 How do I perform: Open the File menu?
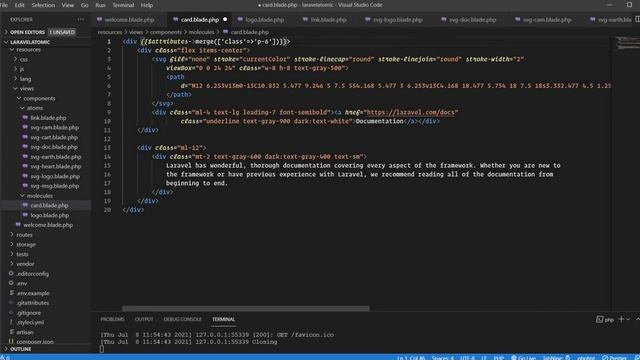coord(4,5)
